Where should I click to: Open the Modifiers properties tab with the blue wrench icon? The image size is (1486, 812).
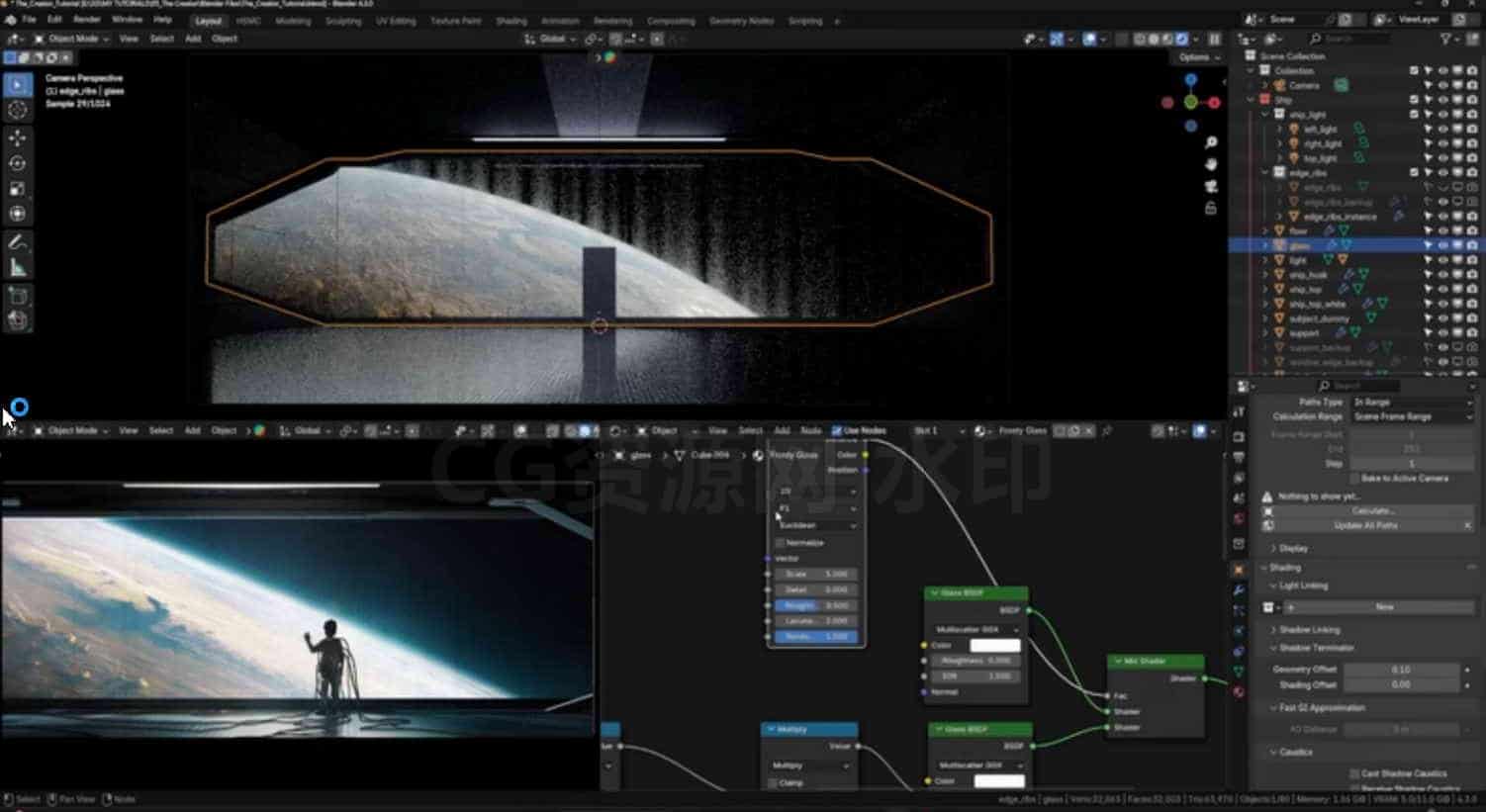click(1239, 590)
